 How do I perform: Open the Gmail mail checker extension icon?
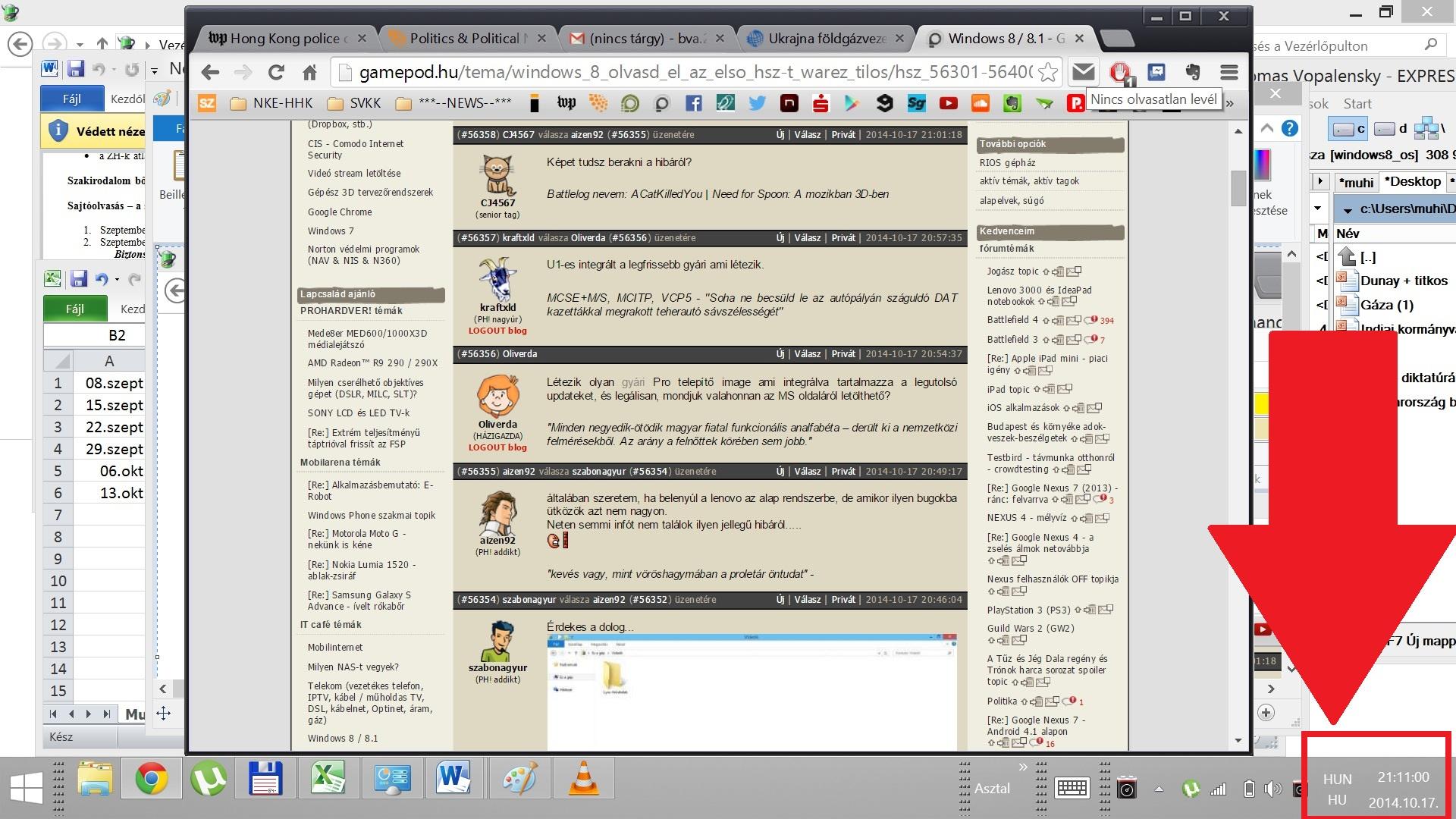[x=1083, y=72]
